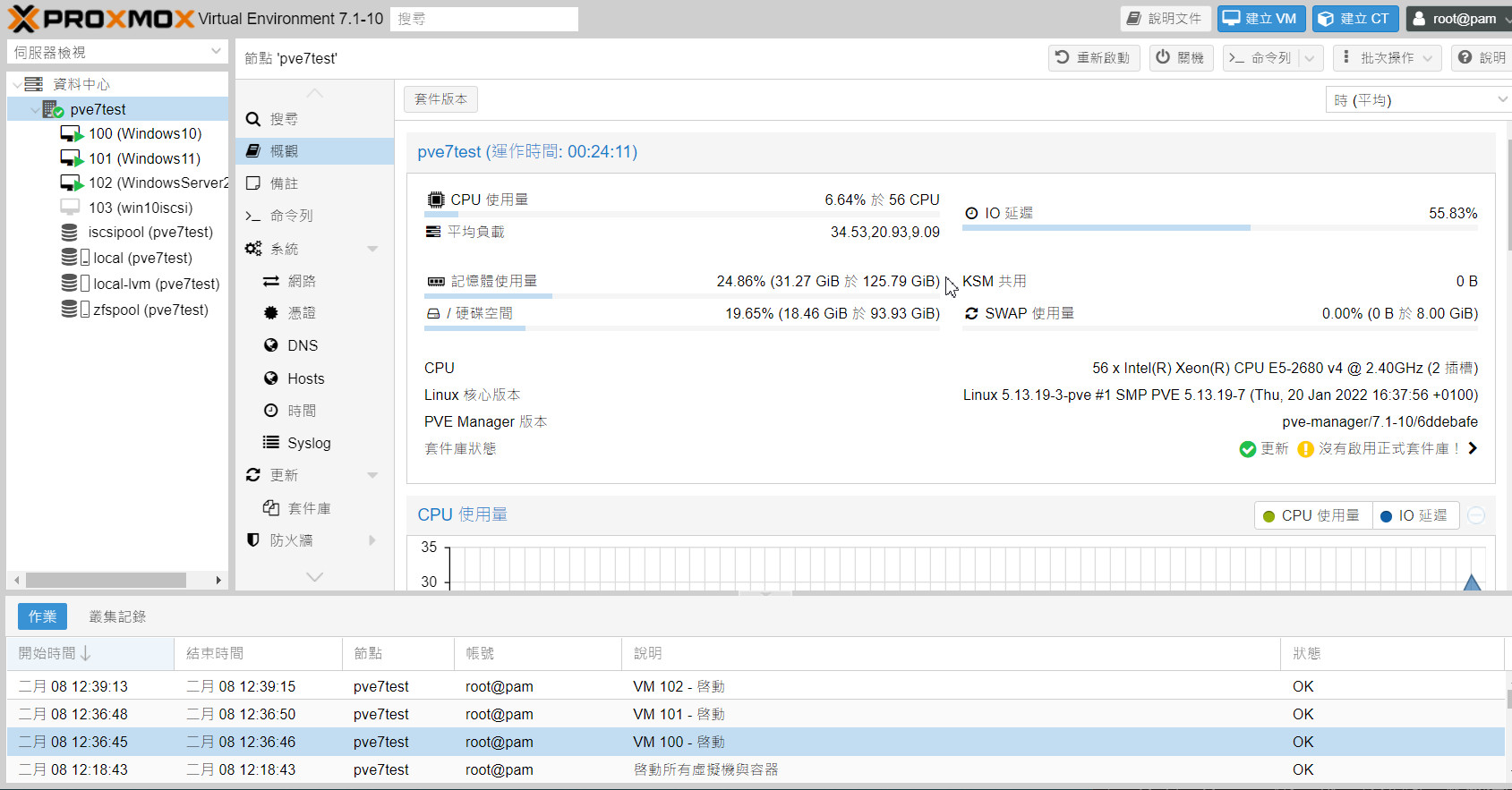Click the Syslog list icon

[x=271, y=443]
